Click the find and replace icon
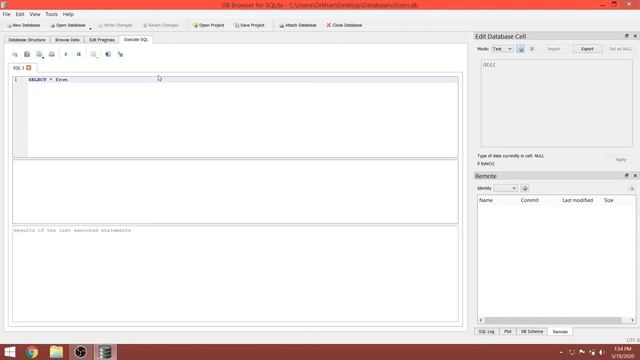 coord(120,54)
